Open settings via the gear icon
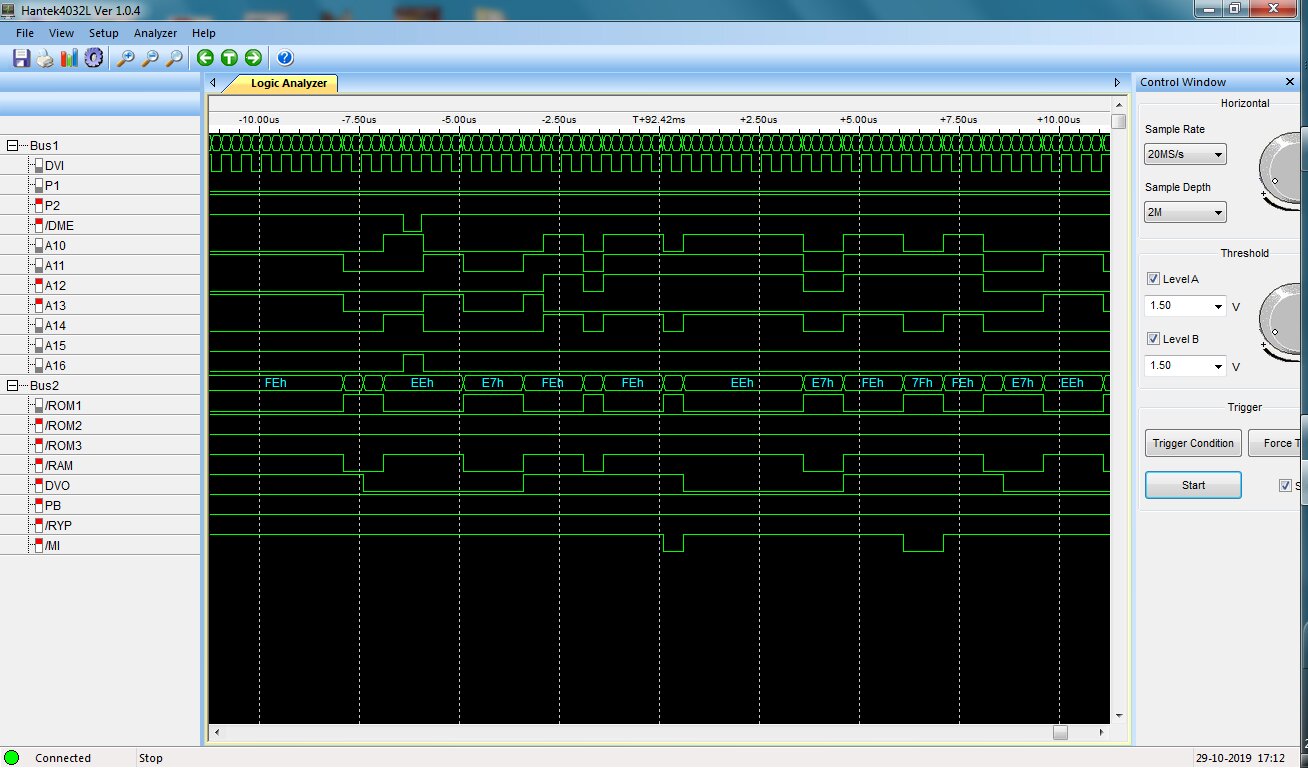1308x768 pixels. (x=93, y=58)
